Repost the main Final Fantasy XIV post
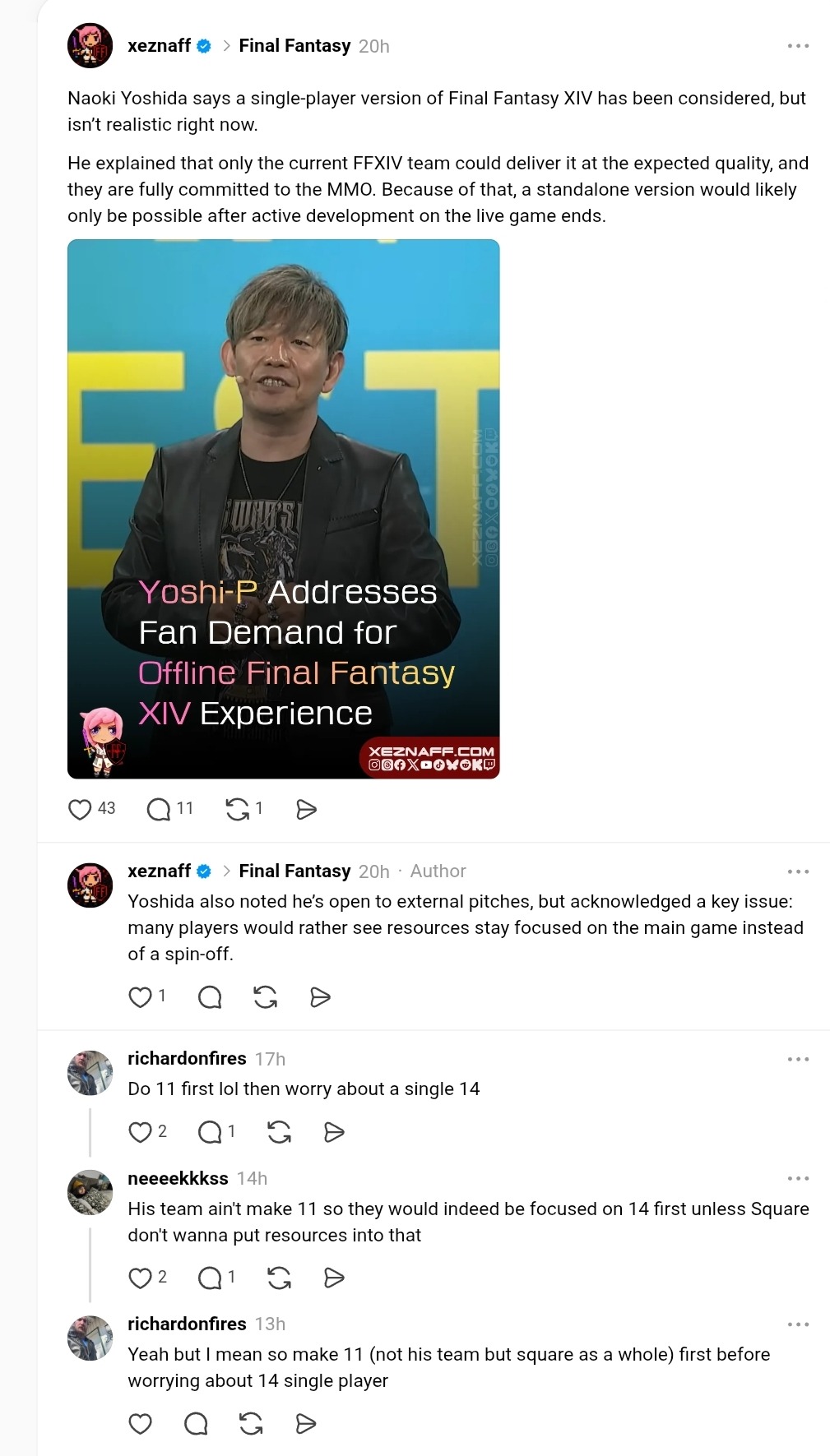 pos(238,809)
